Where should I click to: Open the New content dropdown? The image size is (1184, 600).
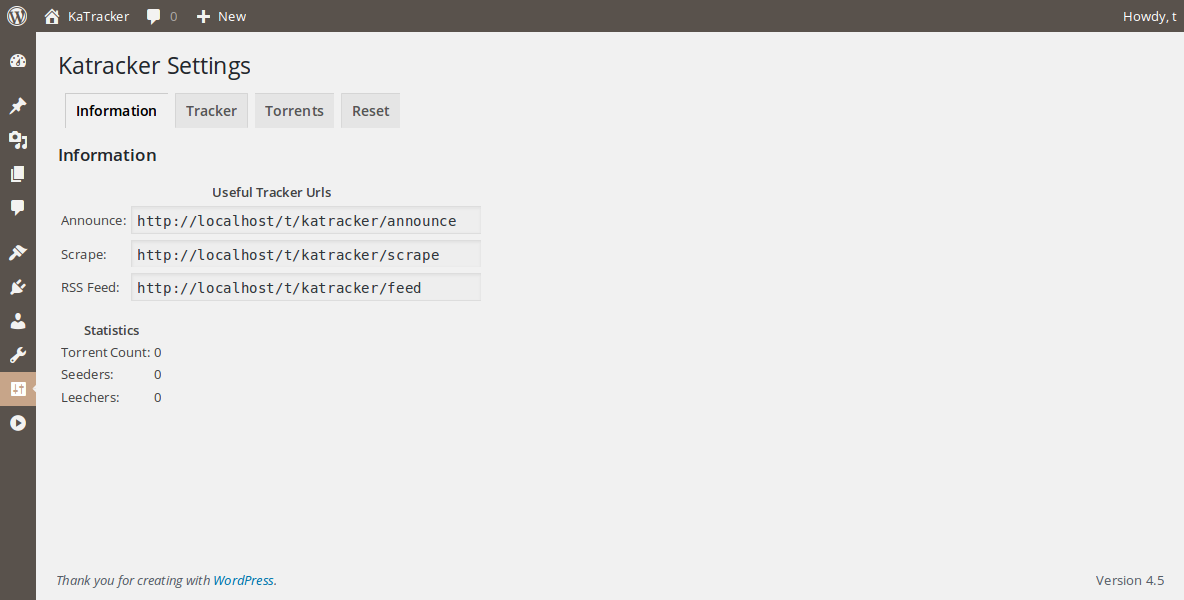point(221,16)
